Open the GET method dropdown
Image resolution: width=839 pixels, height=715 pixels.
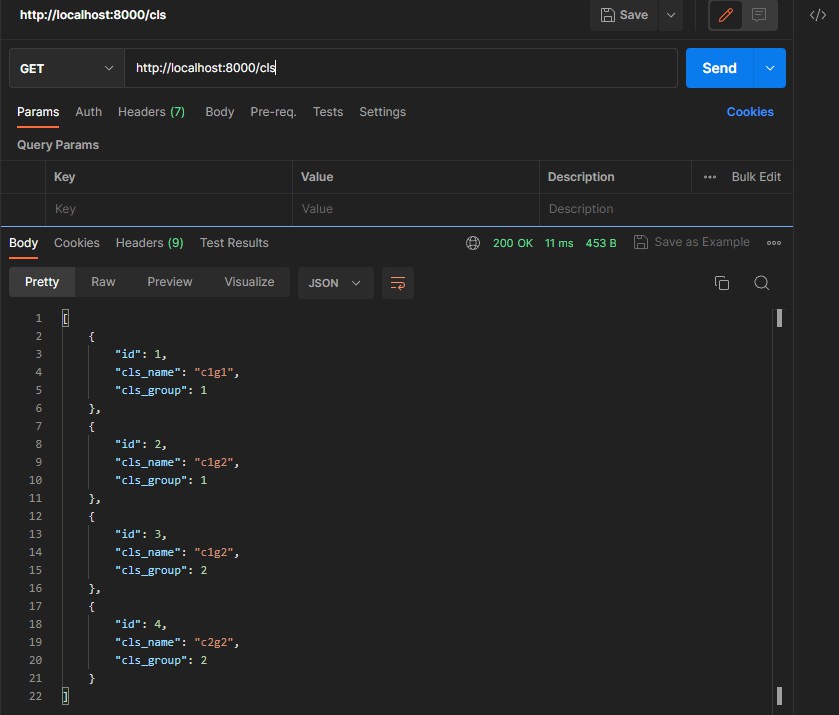tap(66, 68)
